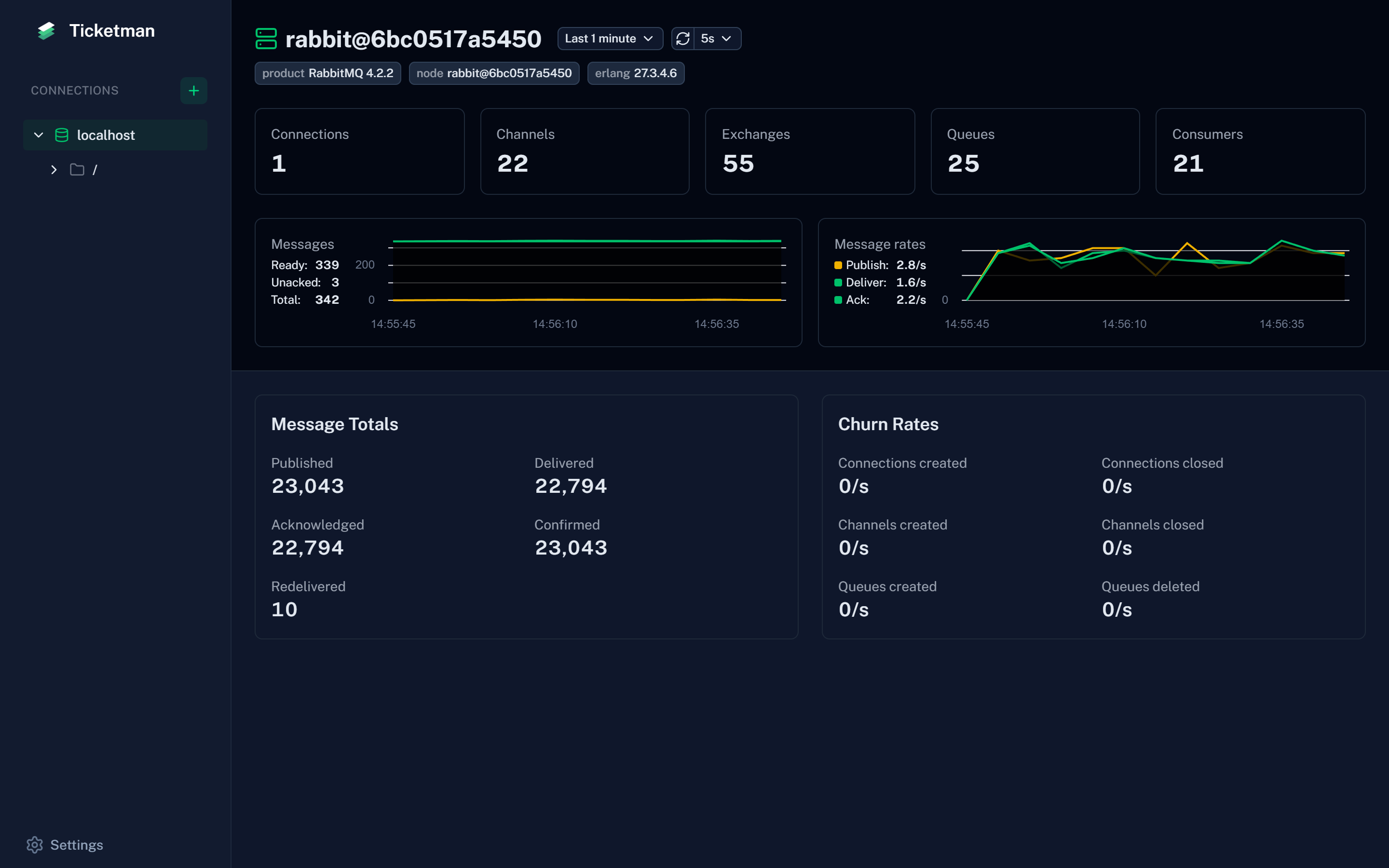This screenshot has width=1389, height=868.
Task: Click the server icon beside node name
Action: click(x=266, y=39)
